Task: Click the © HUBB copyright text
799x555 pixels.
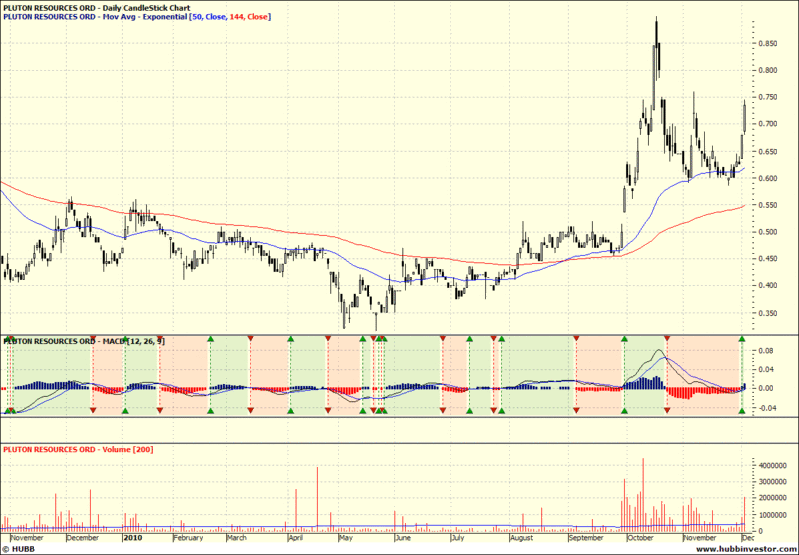Action: (x=19, y=549)
